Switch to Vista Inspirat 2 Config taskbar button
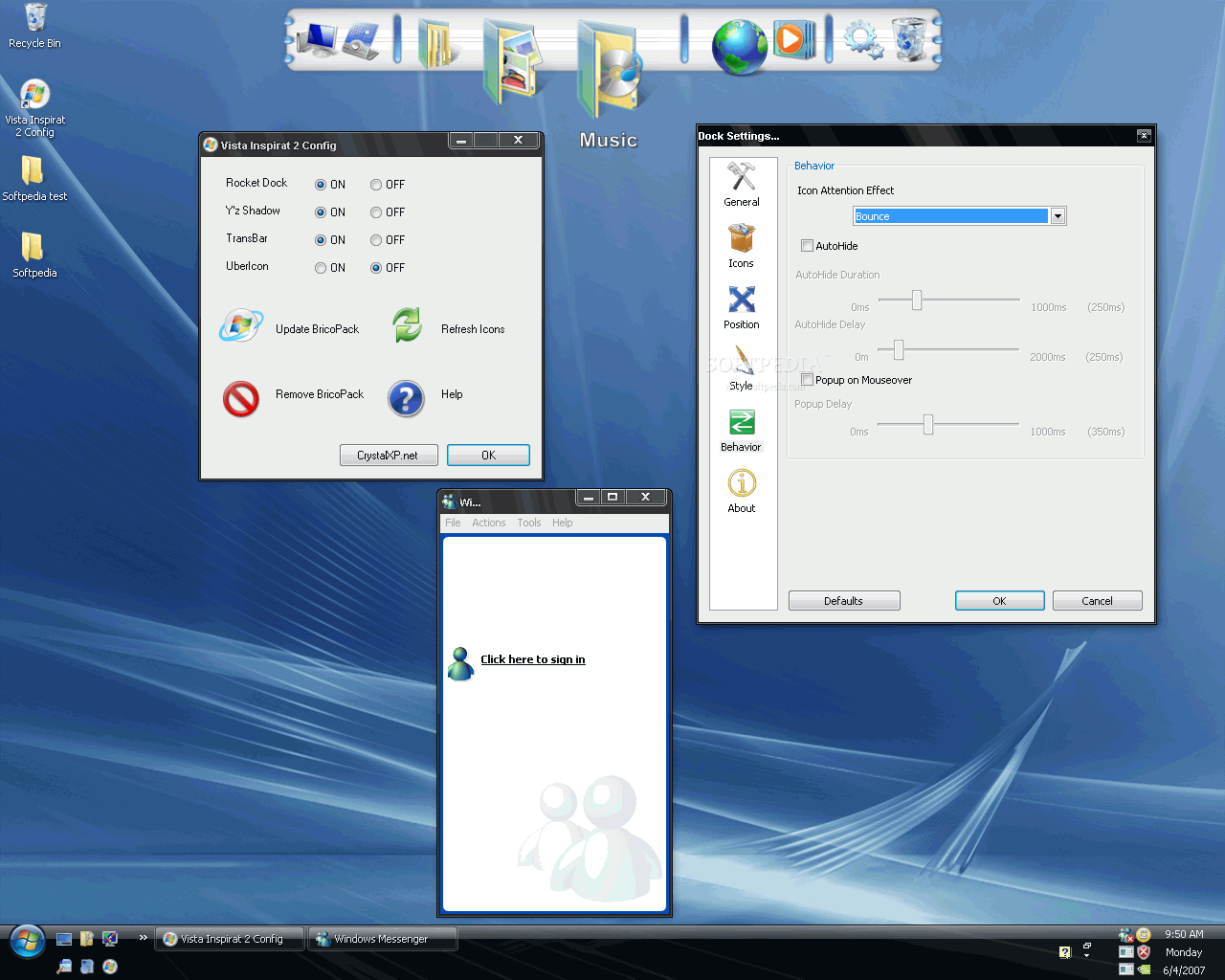The image size is (1225, 980). tap(230, 939)
